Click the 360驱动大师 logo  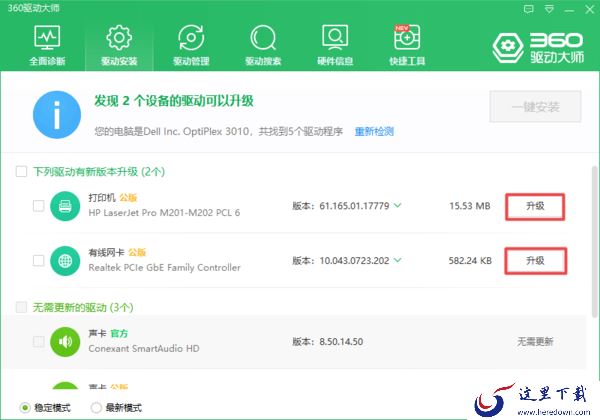[x=538, y=48]
